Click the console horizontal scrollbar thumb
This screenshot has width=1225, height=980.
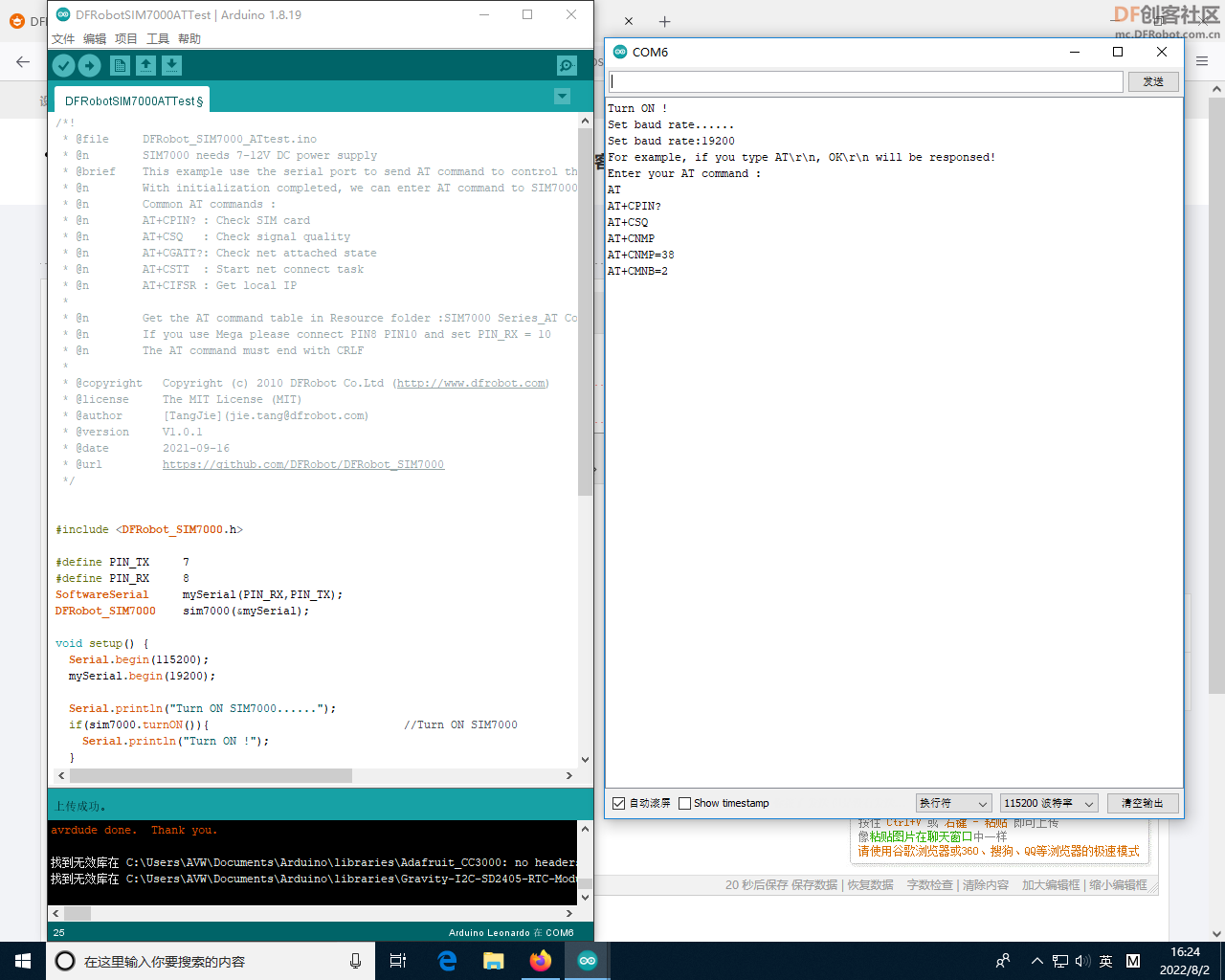pos(78,913)
